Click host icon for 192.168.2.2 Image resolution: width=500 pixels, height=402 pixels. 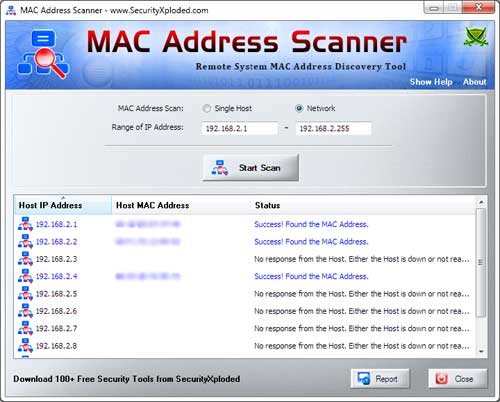pos(25,241)
